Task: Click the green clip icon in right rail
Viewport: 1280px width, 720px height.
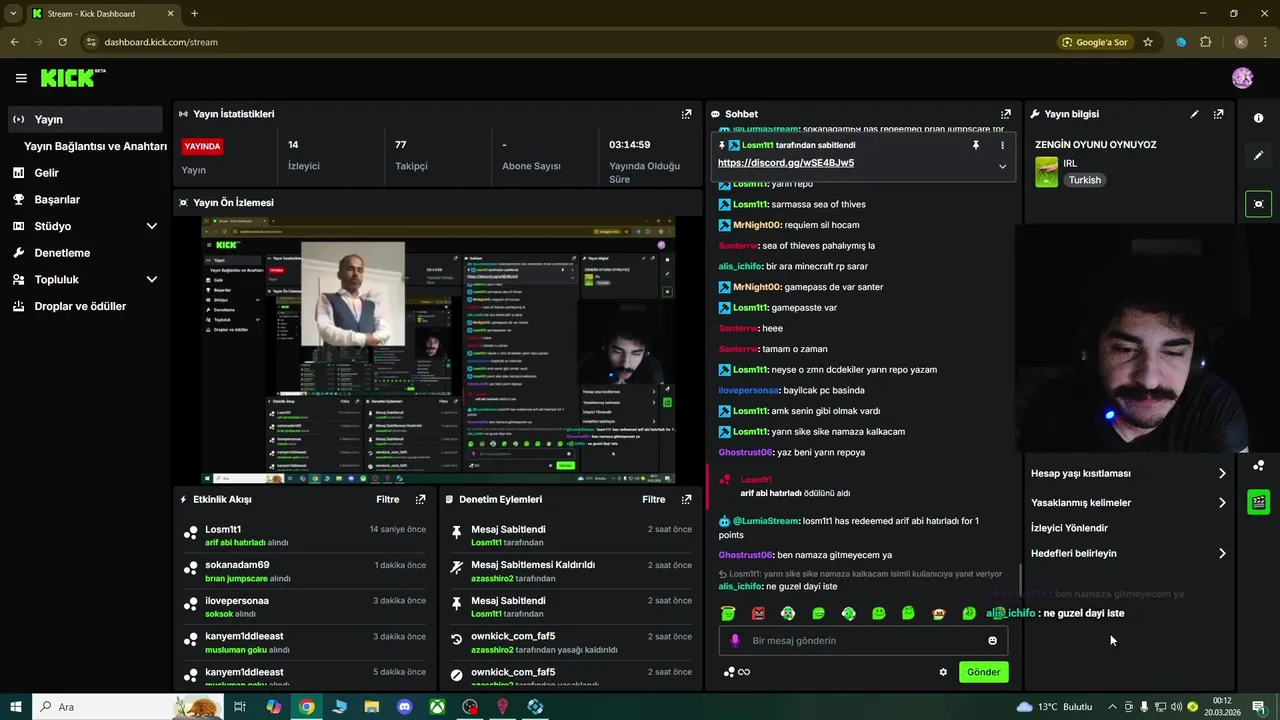Action: coord(1258,502)
